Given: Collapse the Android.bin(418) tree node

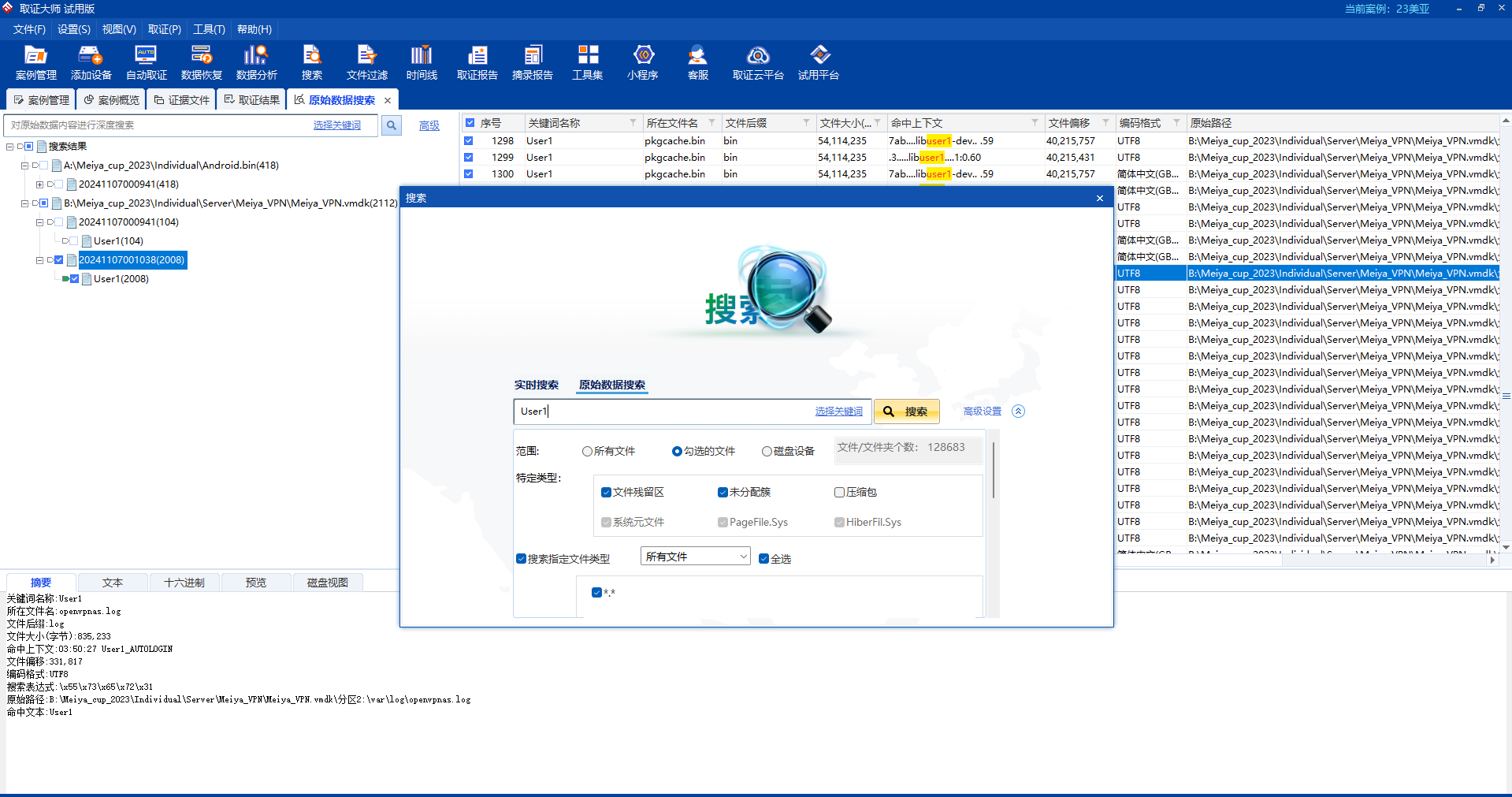Looking at the screenshot, I should tap(24, 166).
